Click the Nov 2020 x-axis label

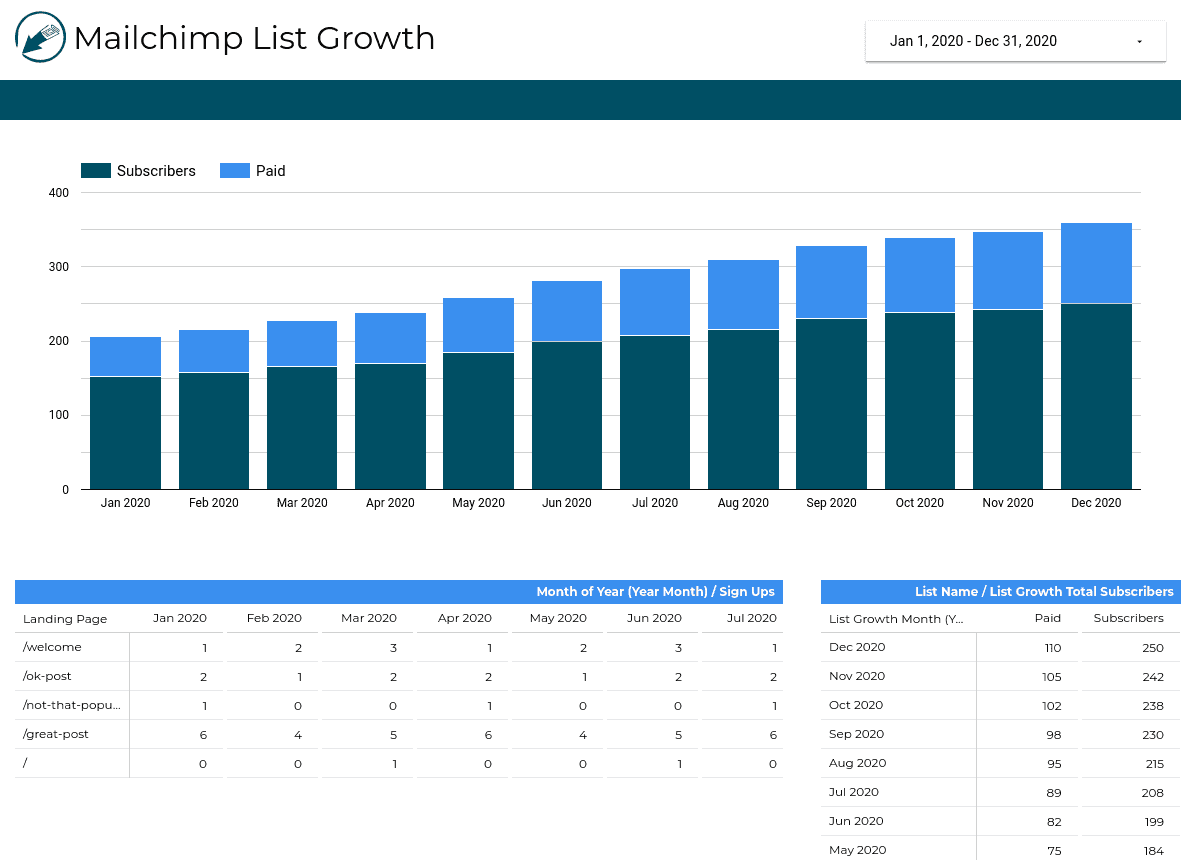[1008, 502]
